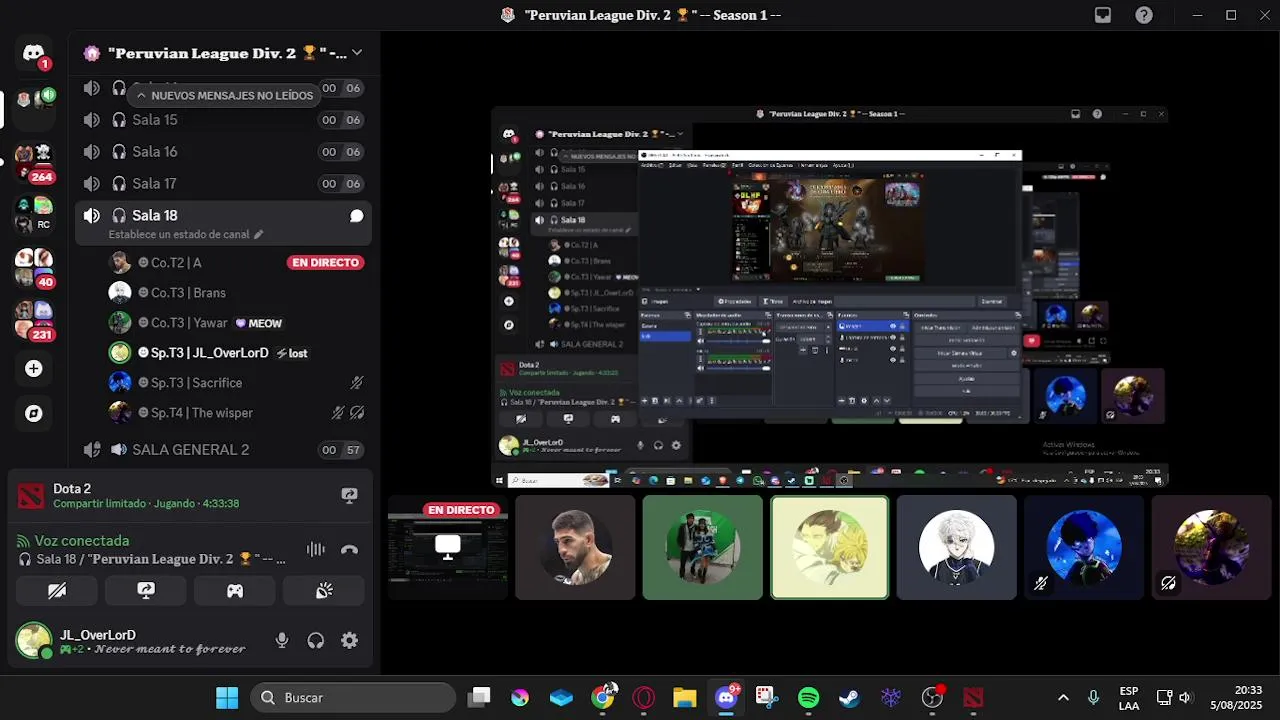This screenshot has height=720, width=1280.
Task: Open the soundboard button
Action: click(324, 591)
